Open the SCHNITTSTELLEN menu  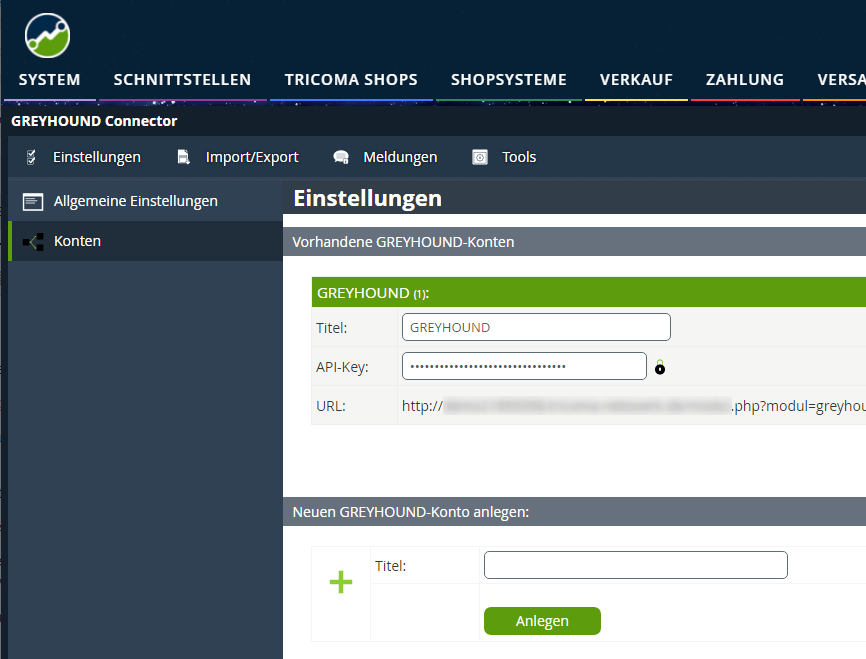[x=182, y=80]
